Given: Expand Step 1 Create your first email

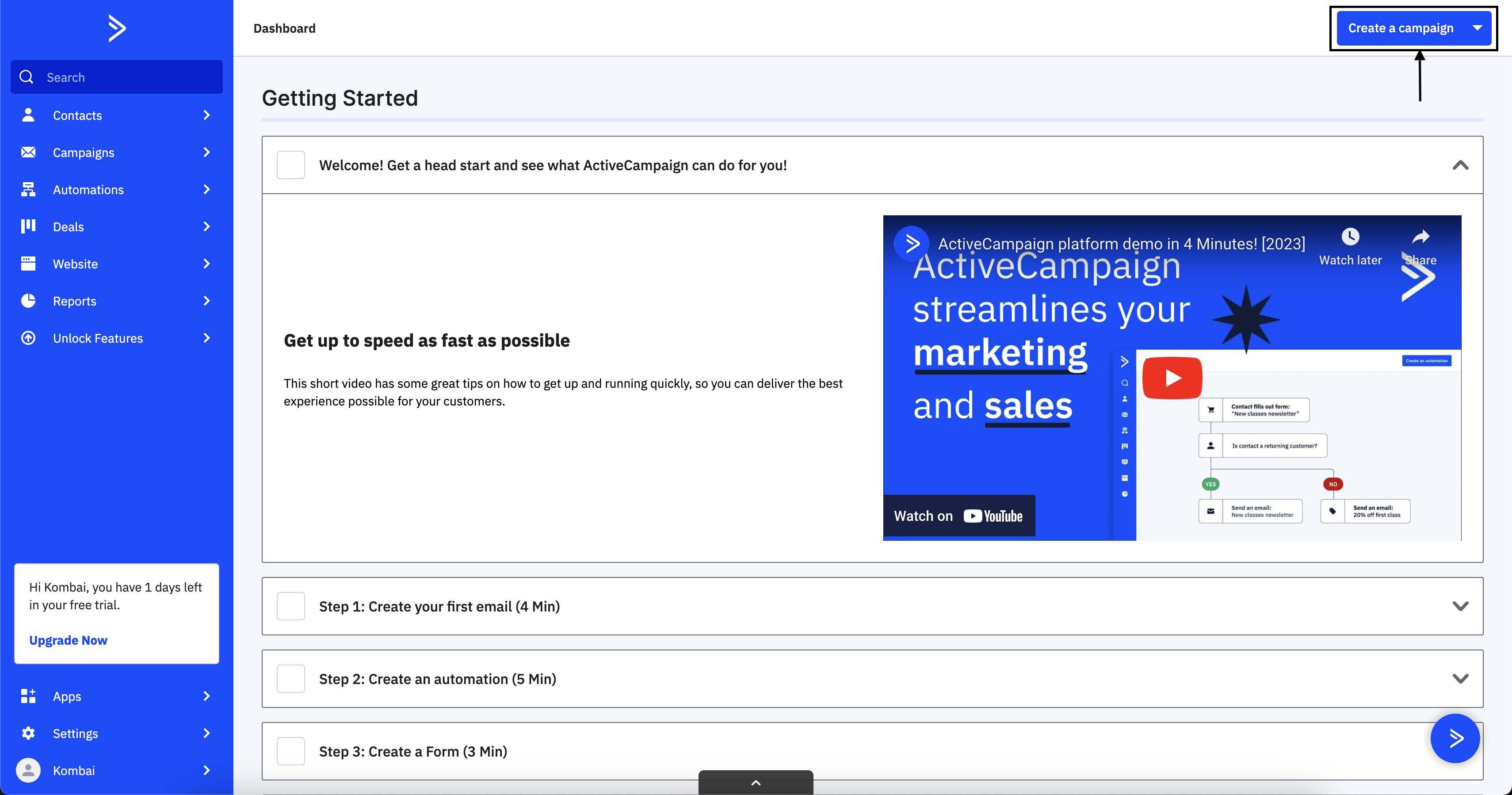Looking at the screenshot, I should [x=1460, y=606].
